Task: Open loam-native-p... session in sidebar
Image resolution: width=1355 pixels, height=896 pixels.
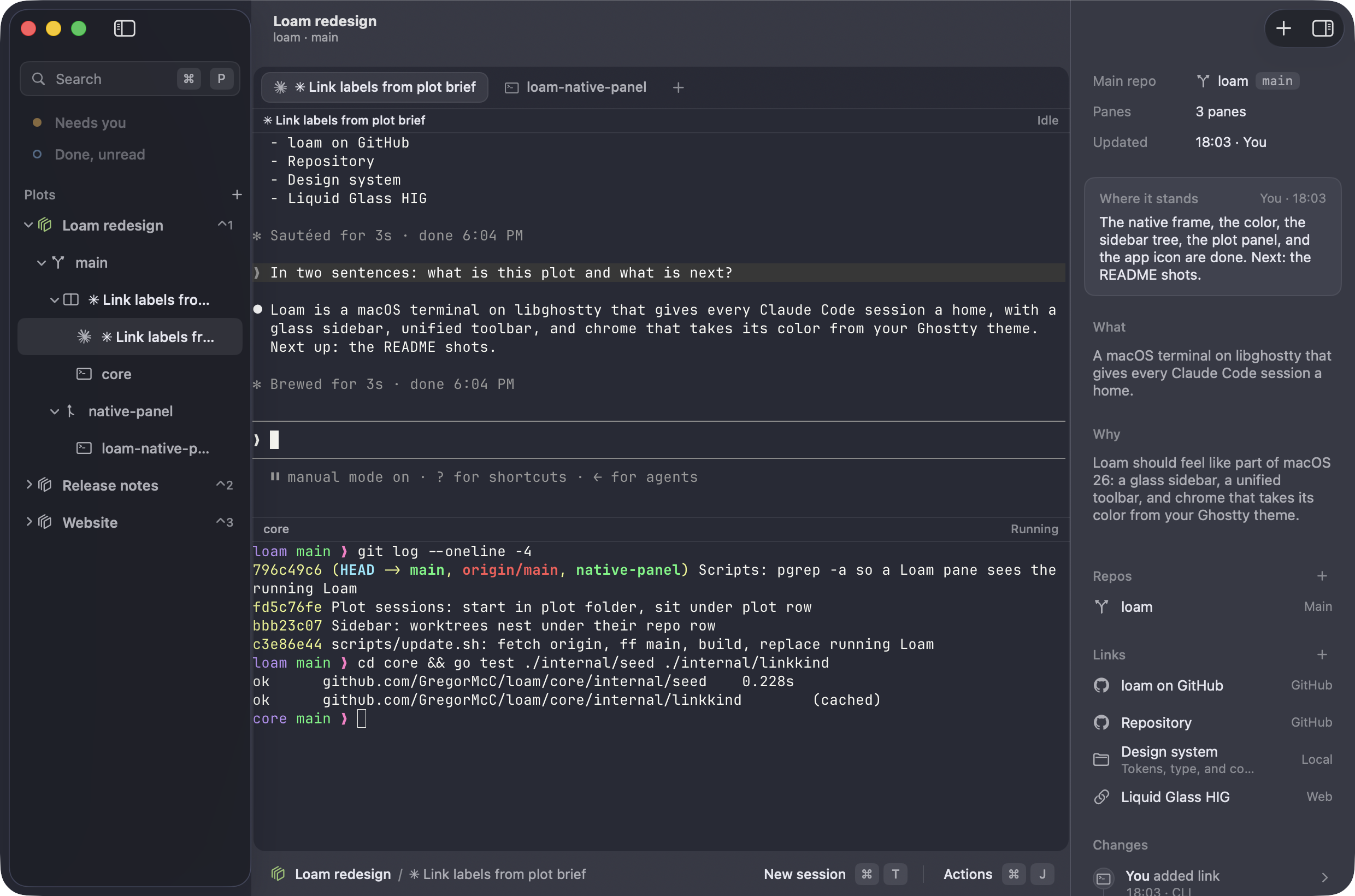Action: 129,449
